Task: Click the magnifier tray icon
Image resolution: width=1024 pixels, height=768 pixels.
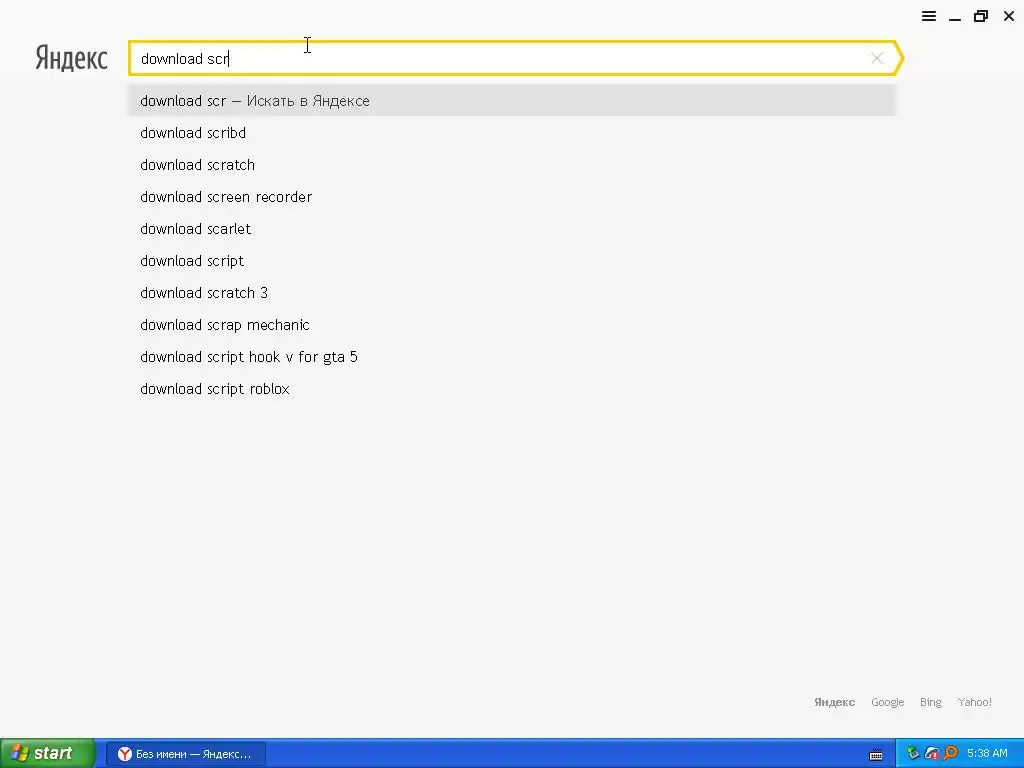Action: coord(950,753)
